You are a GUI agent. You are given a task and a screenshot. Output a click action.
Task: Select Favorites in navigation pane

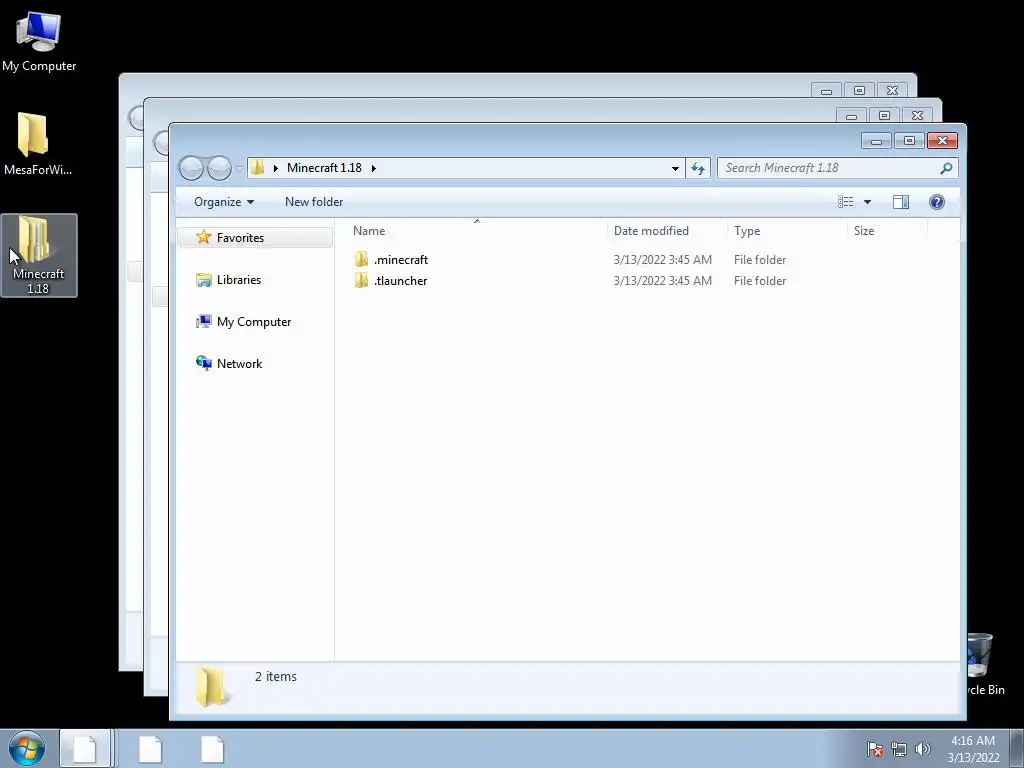coord(255,238)
